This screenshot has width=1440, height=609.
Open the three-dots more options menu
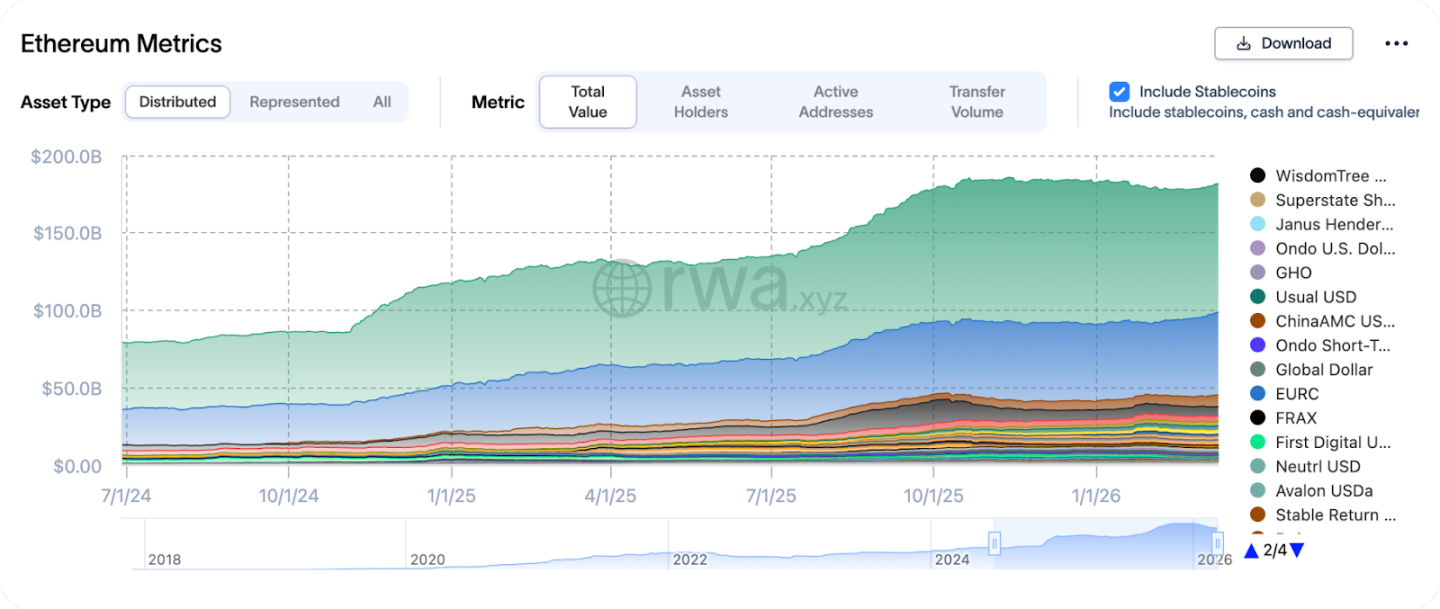click(1396, 44)
